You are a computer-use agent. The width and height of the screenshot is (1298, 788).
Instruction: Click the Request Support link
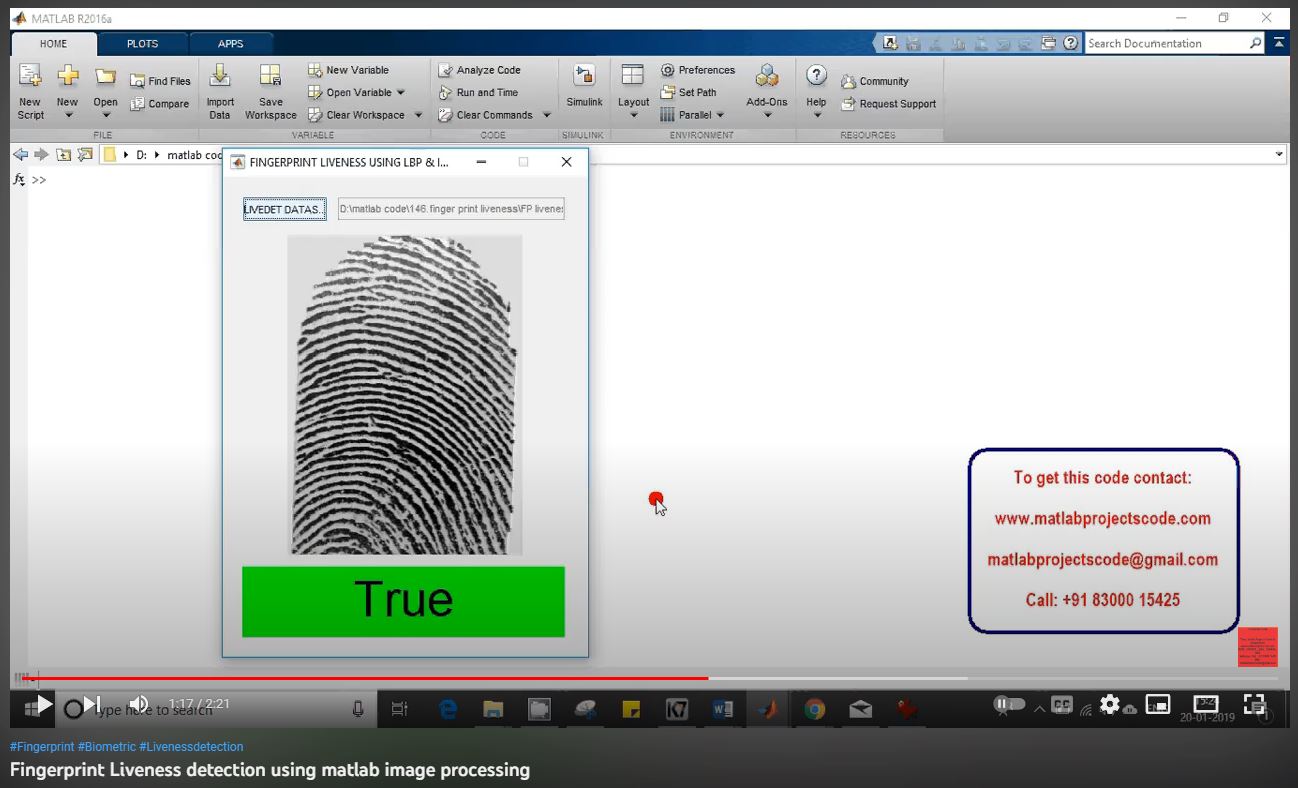click(897, 104)
